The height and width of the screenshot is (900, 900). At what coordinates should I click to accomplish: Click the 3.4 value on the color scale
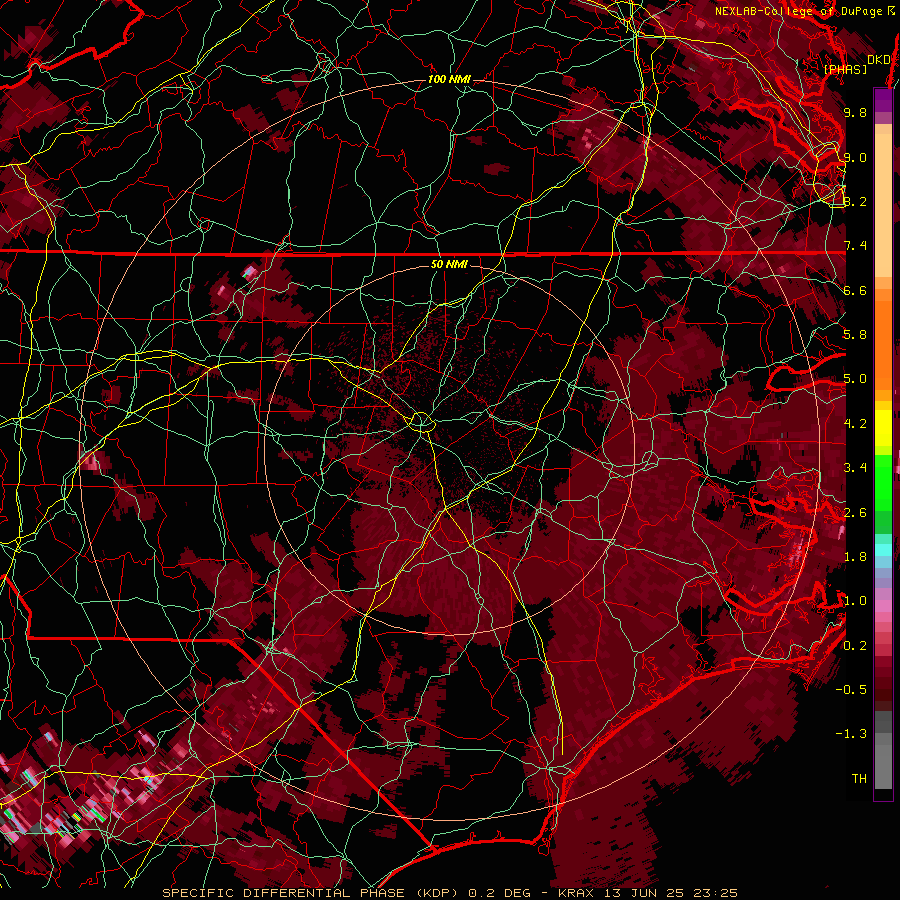(x=855, y=468)
